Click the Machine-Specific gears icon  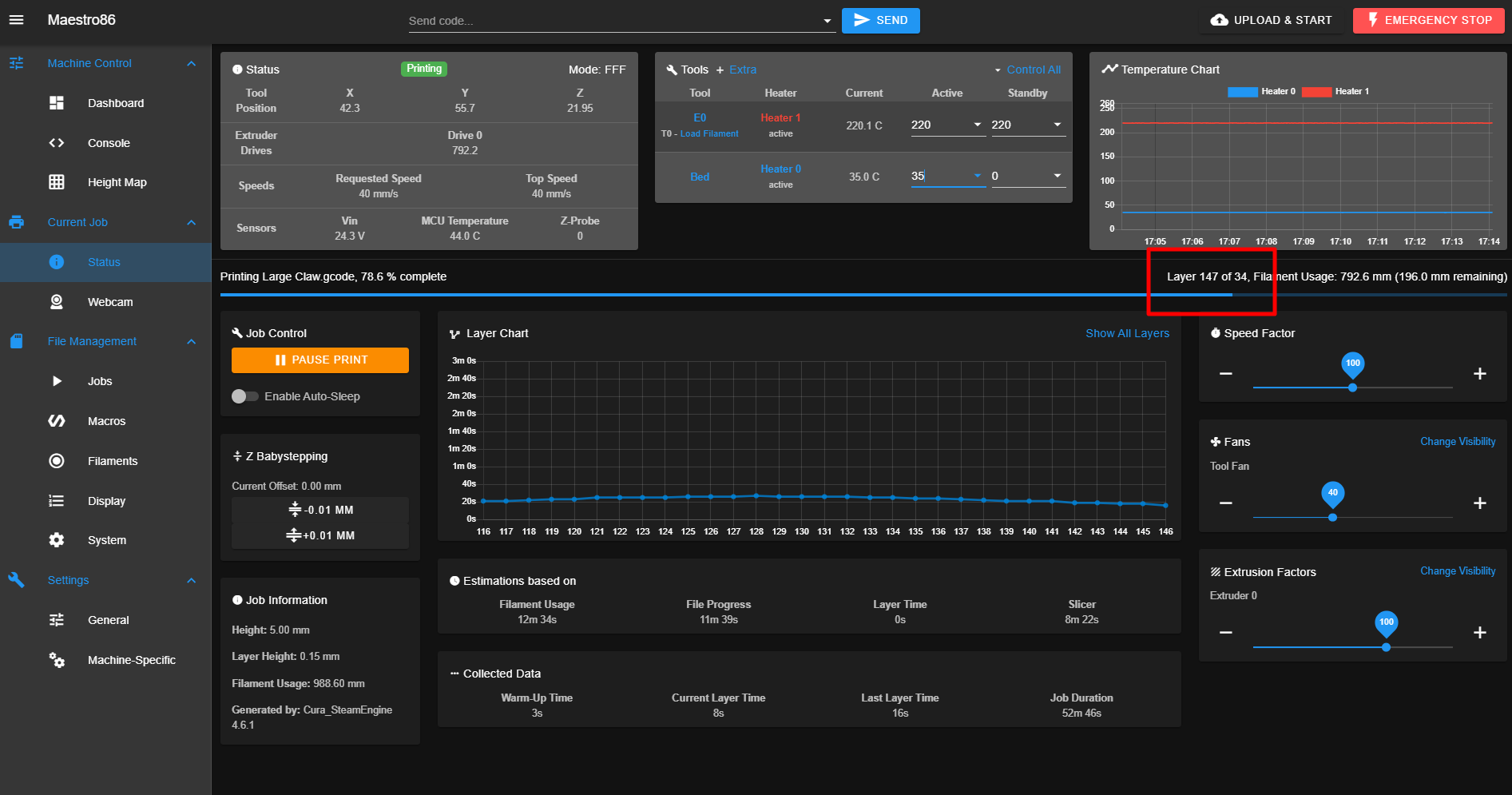(57, 660)
